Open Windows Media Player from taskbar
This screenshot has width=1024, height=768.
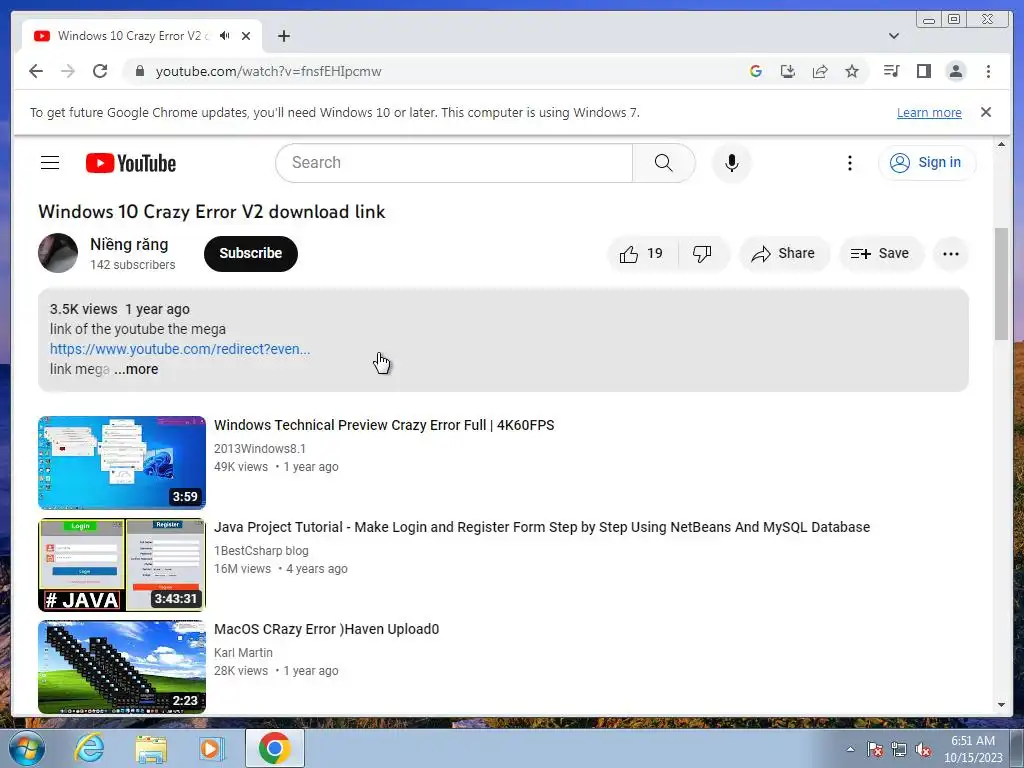[x=212, y=748]
